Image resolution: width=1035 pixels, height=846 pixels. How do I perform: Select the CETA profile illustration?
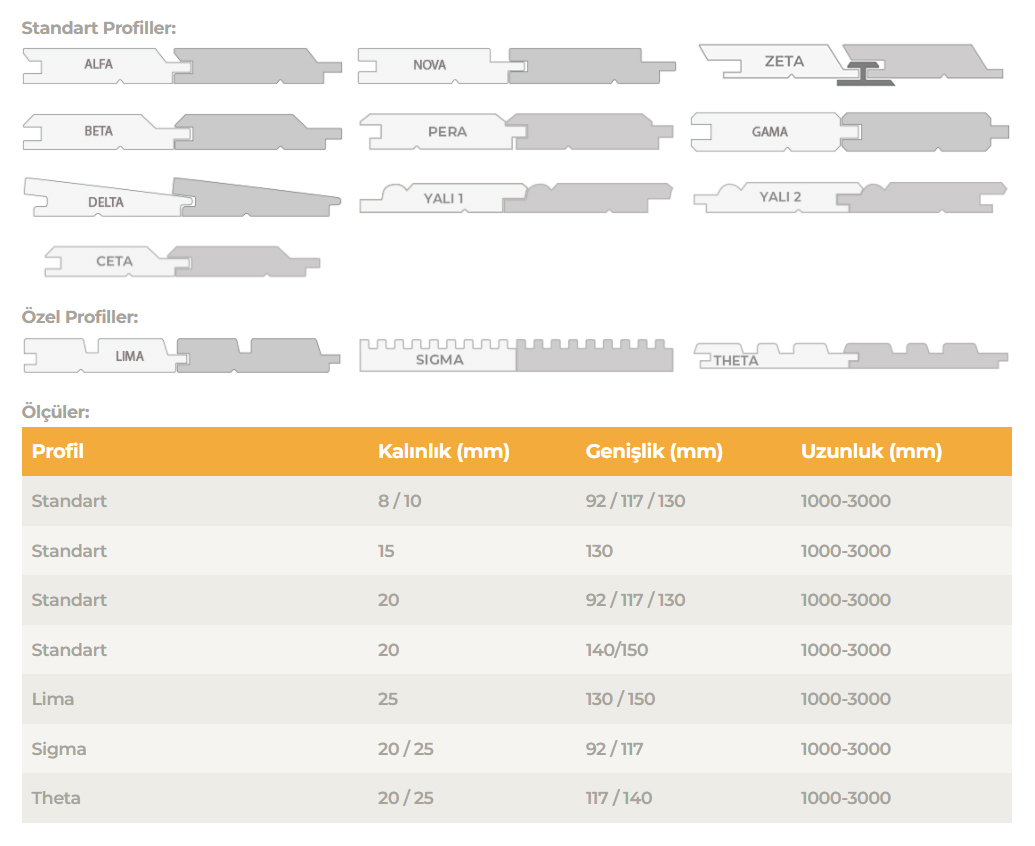coord(182,261)
